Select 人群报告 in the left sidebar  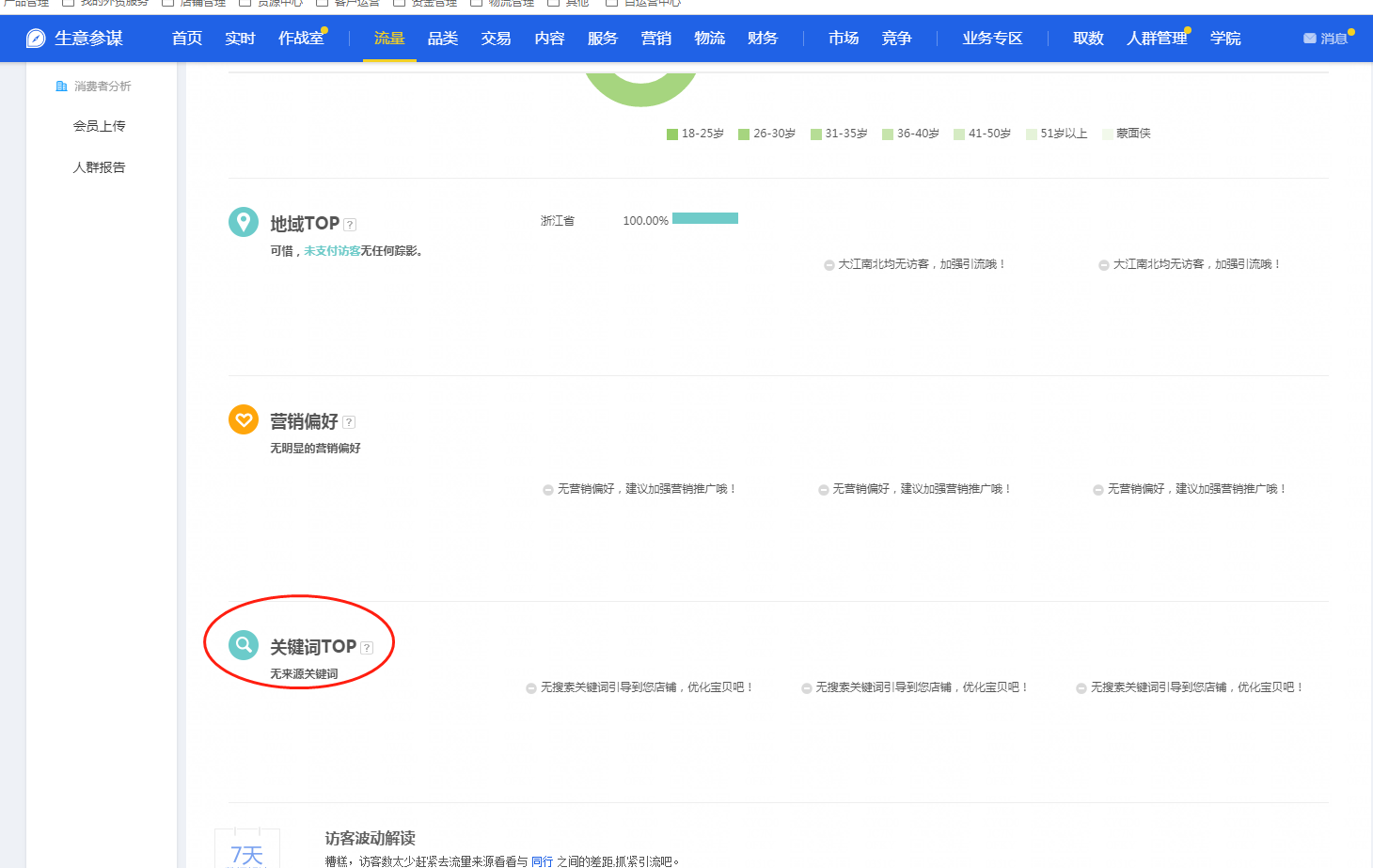(99, 167)
